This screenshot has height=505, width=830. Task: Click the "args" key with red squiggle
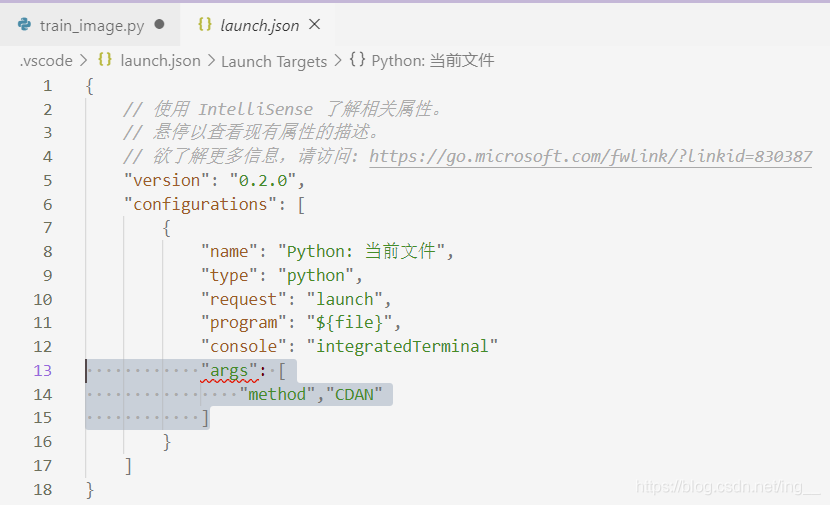click(x=230, y=371)
